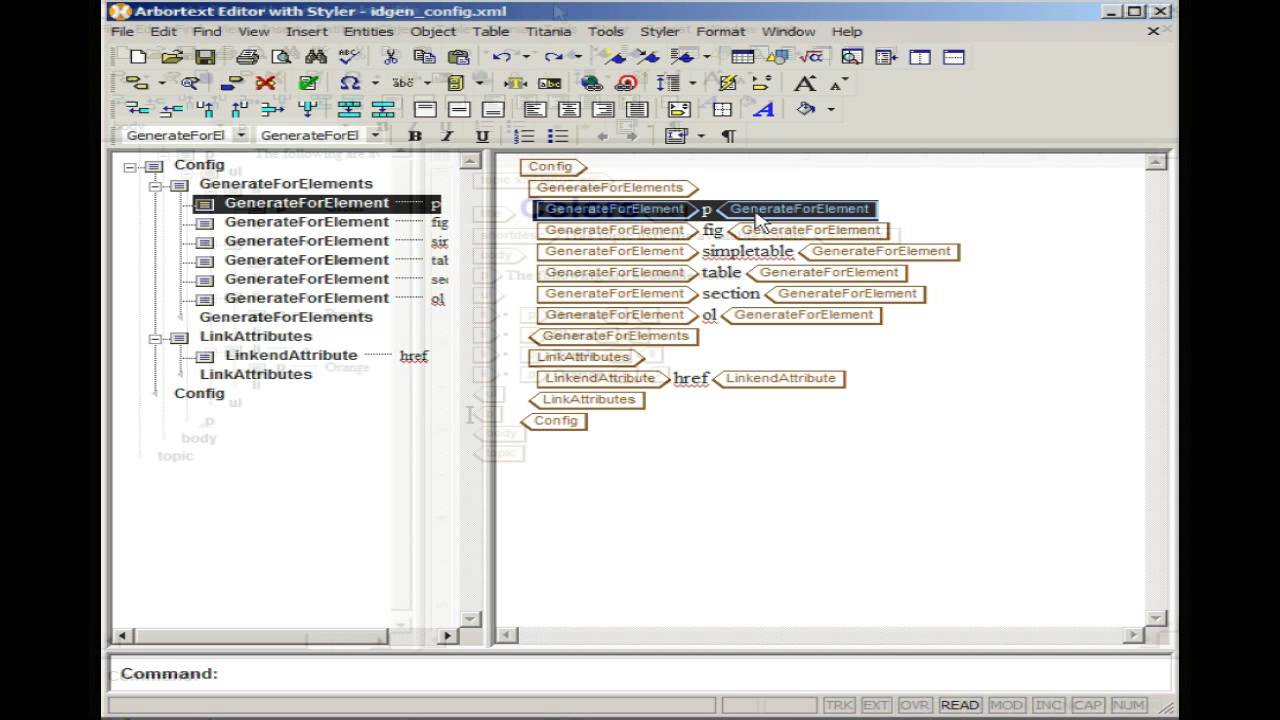The image size is (1280, 720).
Task: Open the line spacing dropdown arrow
Action: pos(692,83)
